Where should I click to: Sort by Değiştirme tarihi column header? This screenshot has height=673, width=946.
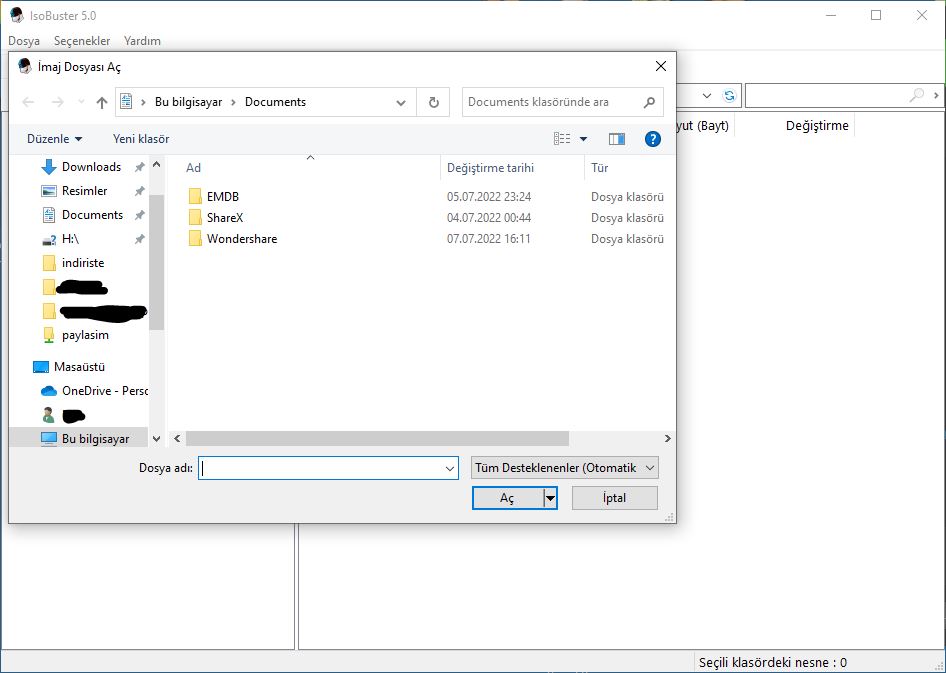point(490,168)
